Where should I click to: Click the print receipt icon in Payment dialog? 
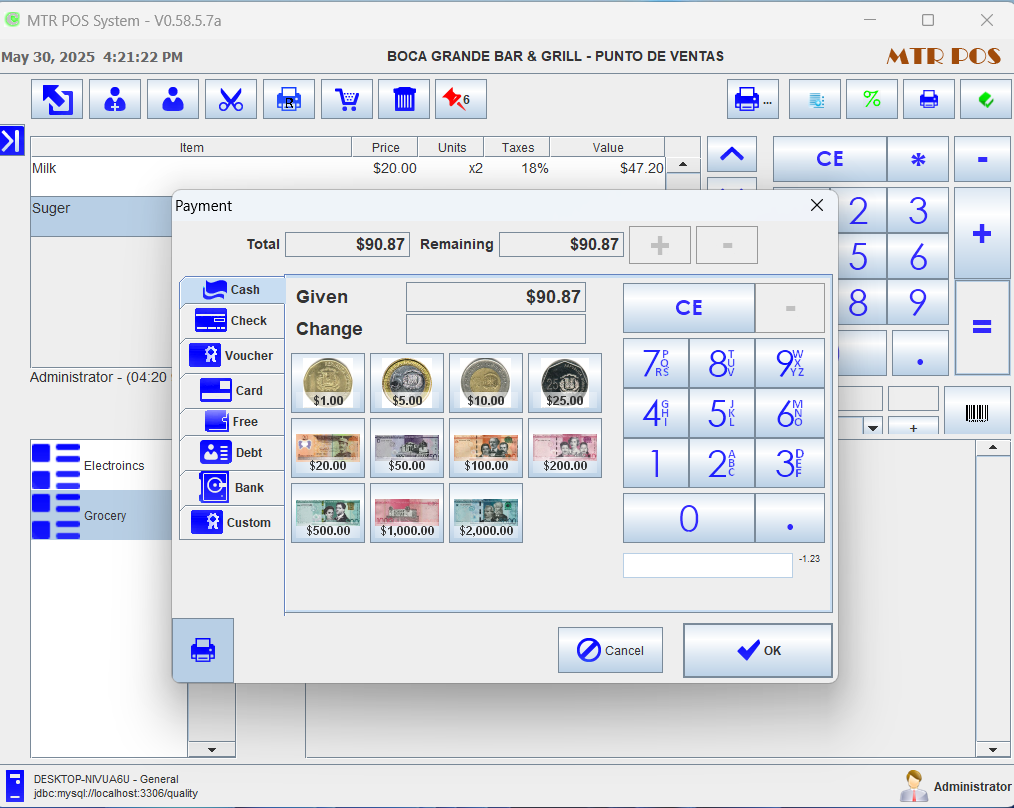[x=203, y=650]
